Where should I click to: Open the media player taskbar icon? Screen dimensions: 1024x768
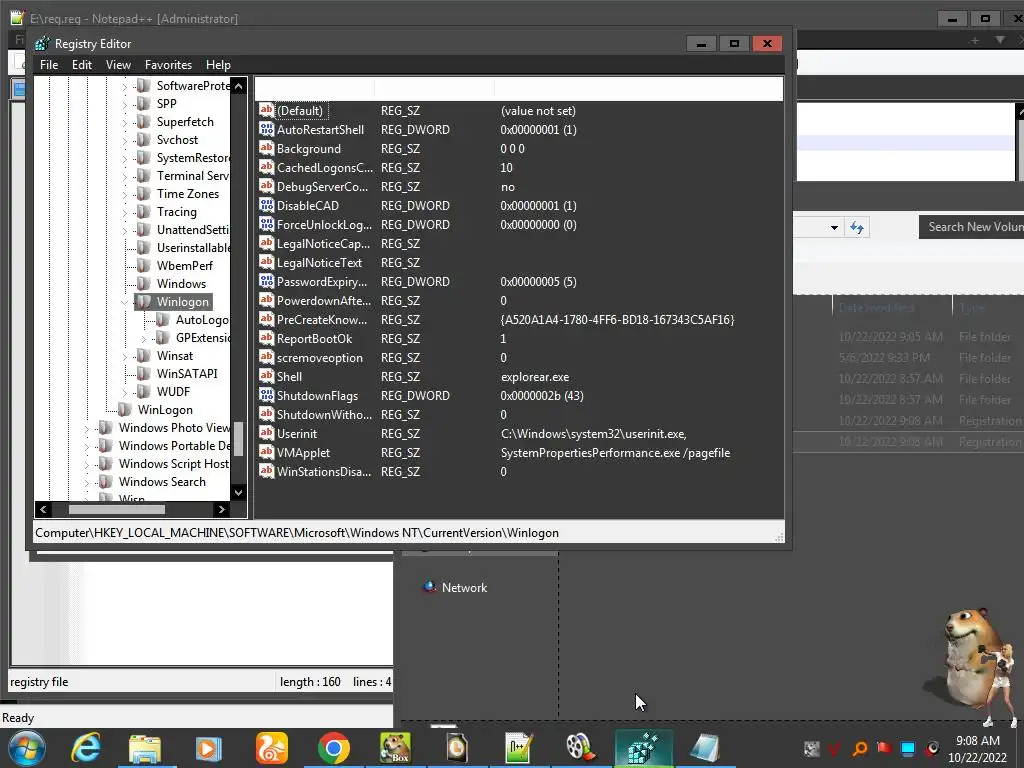tap(208, 748)
